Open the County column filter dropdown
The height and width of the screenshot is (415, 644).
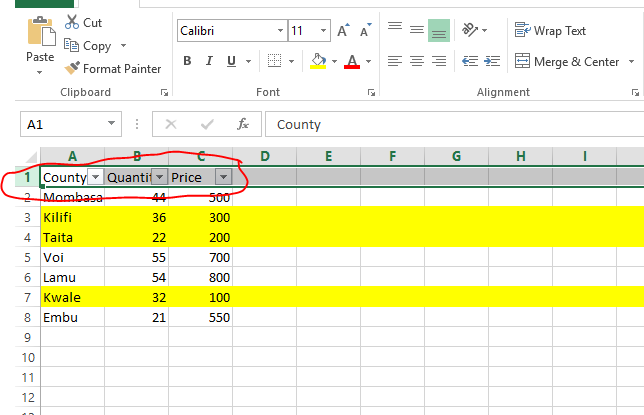(x=95, y=177)
